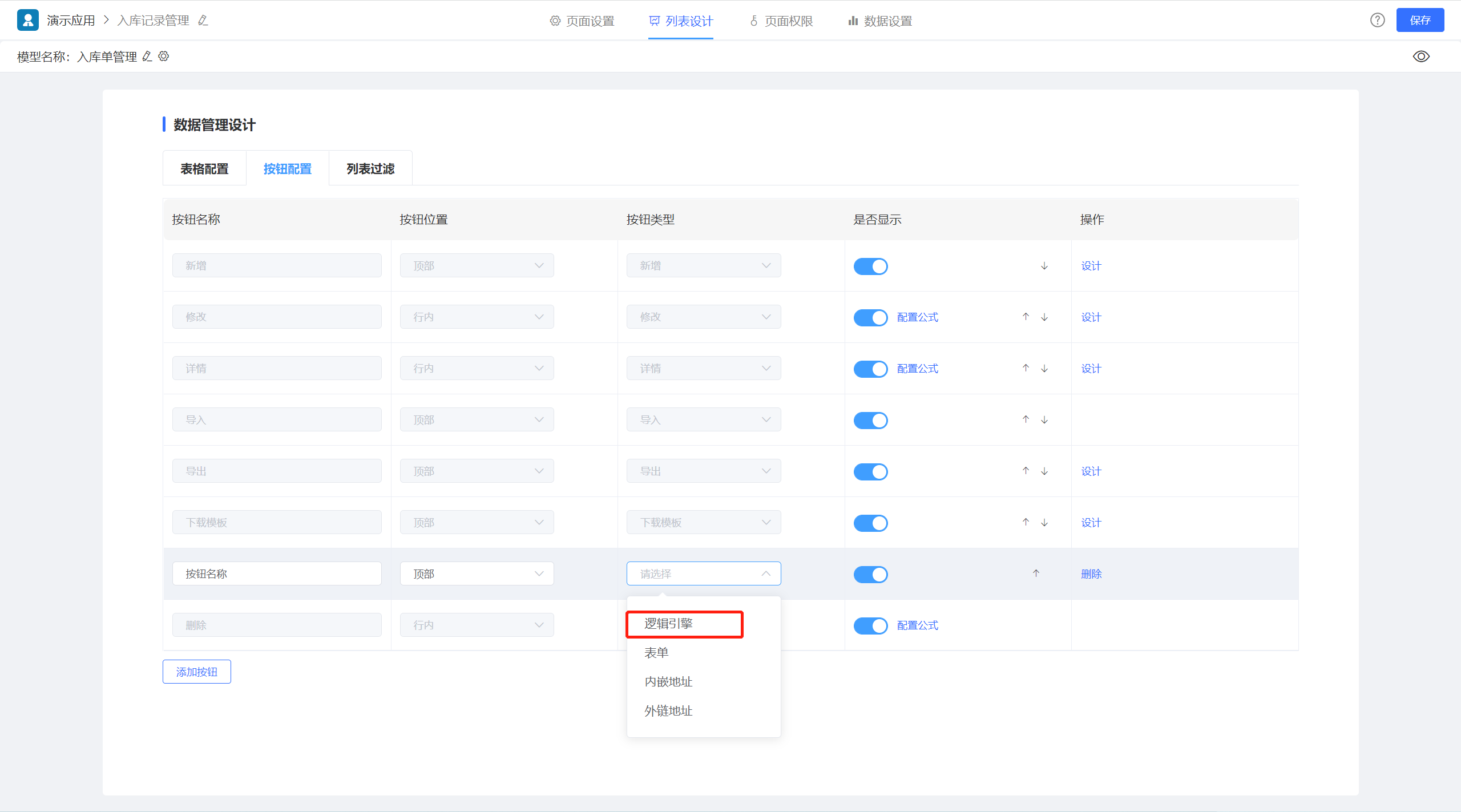Image resolution: width=1461 pixels, height=812 pixels.
Task: Toggle display switch for 导出 button
Action: (870, 472)
